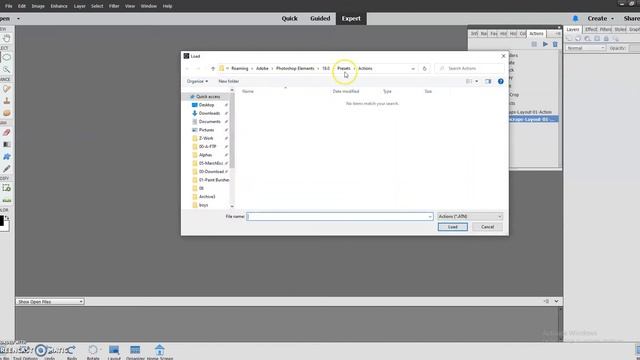Click the black foreground color swatch
The image size is (640, 360).
coord(1,221)
